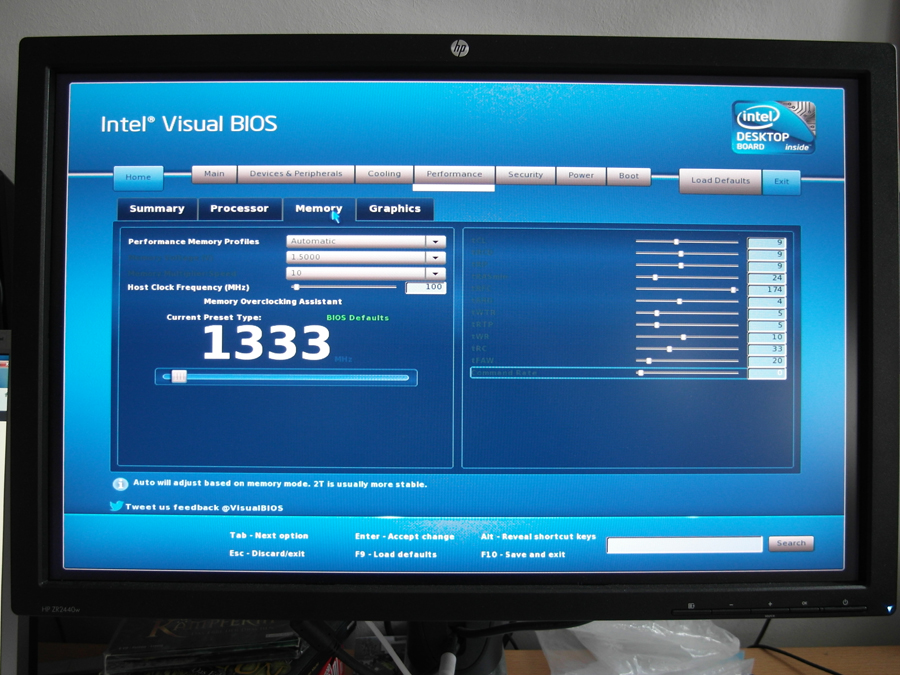
Task: Click the large '1333' frequency readout
Action: point(267,343)
